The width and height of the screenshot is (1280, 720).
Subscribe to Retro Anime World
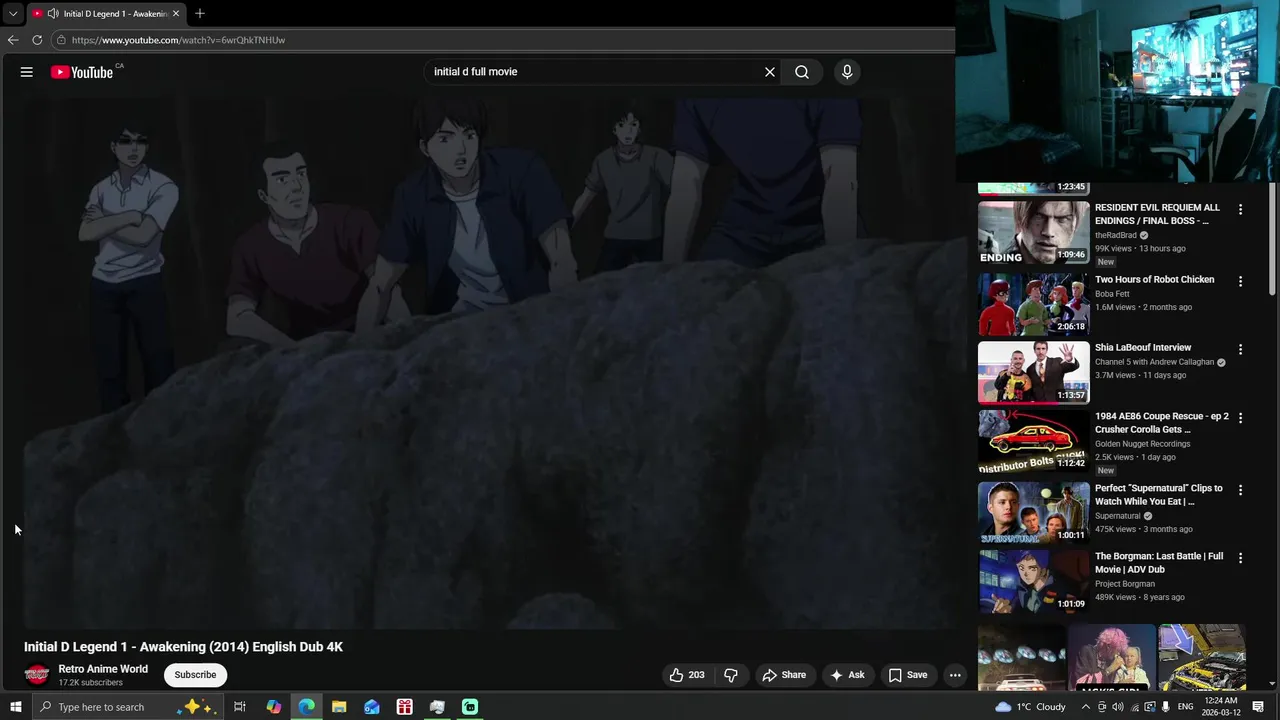point(195,675)
